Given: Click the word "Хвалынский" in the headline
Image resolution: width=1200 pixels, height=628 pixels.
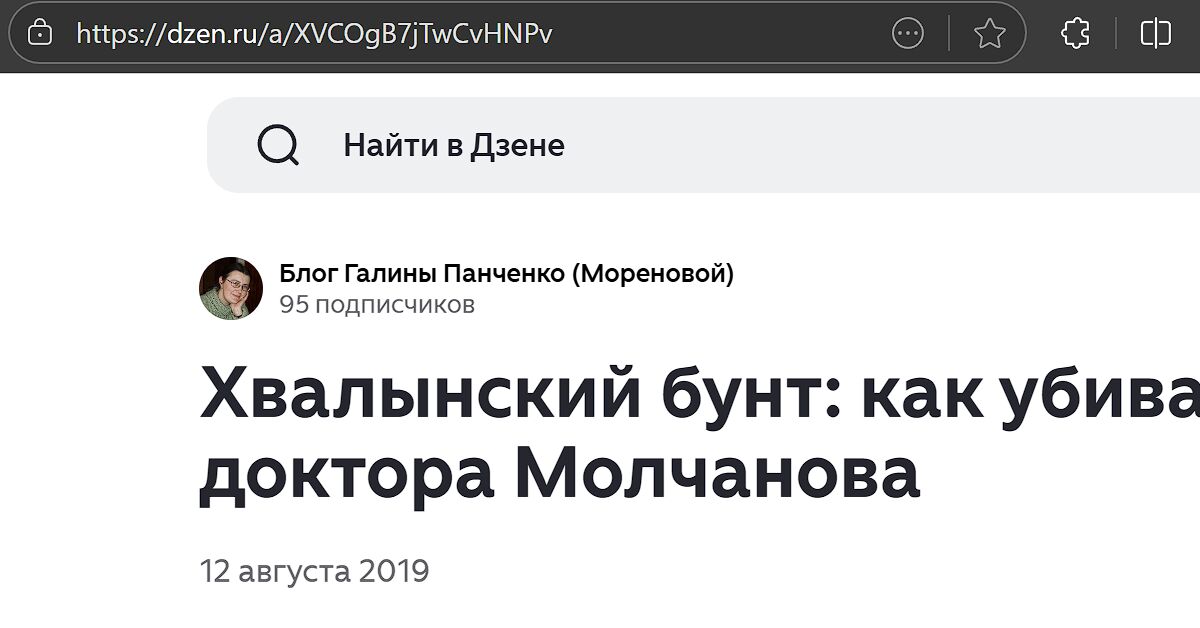Looking at the screenshot, I should (x=420, y=395).
